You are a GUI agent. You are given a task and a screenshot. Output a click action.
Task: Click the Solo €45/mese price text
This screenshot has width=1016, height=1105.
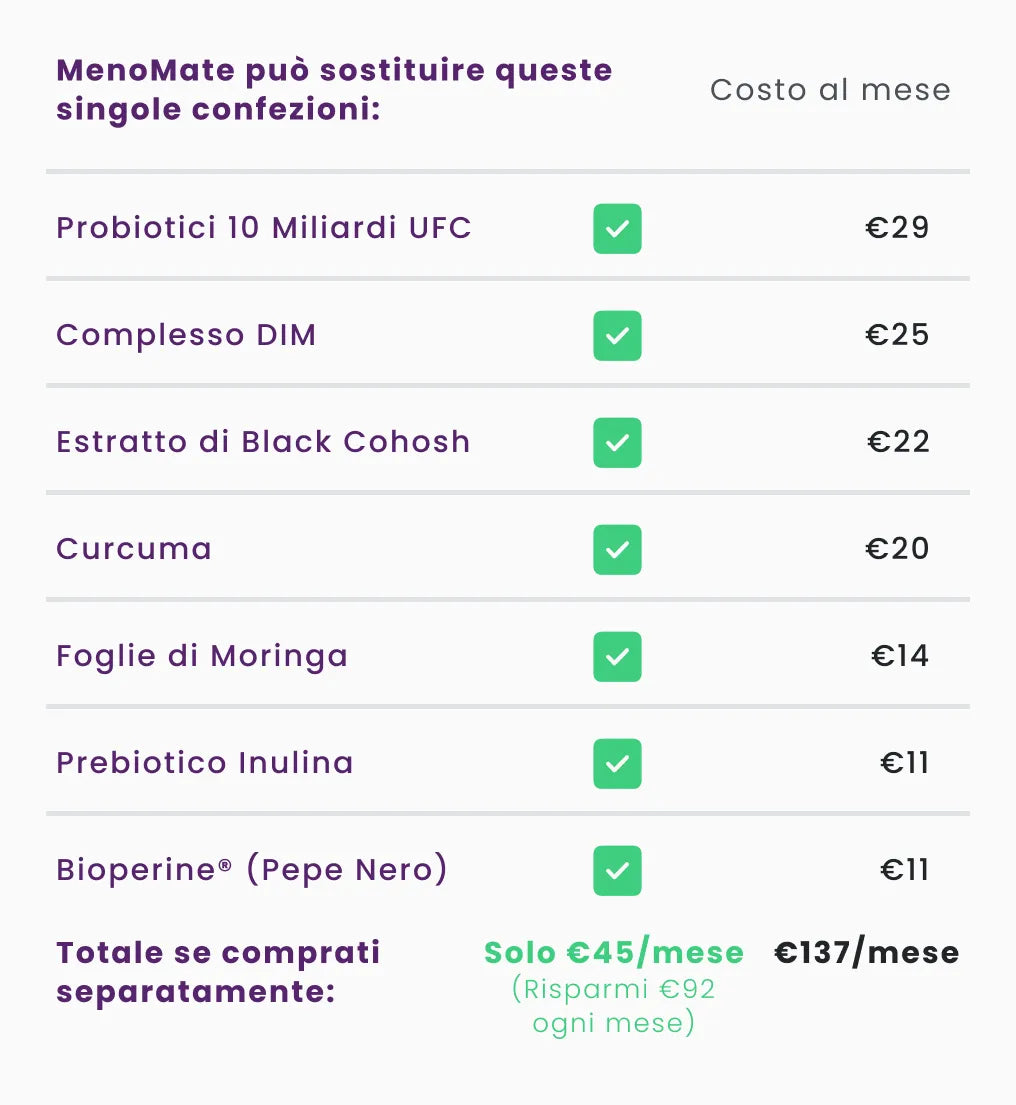point(614,953)
